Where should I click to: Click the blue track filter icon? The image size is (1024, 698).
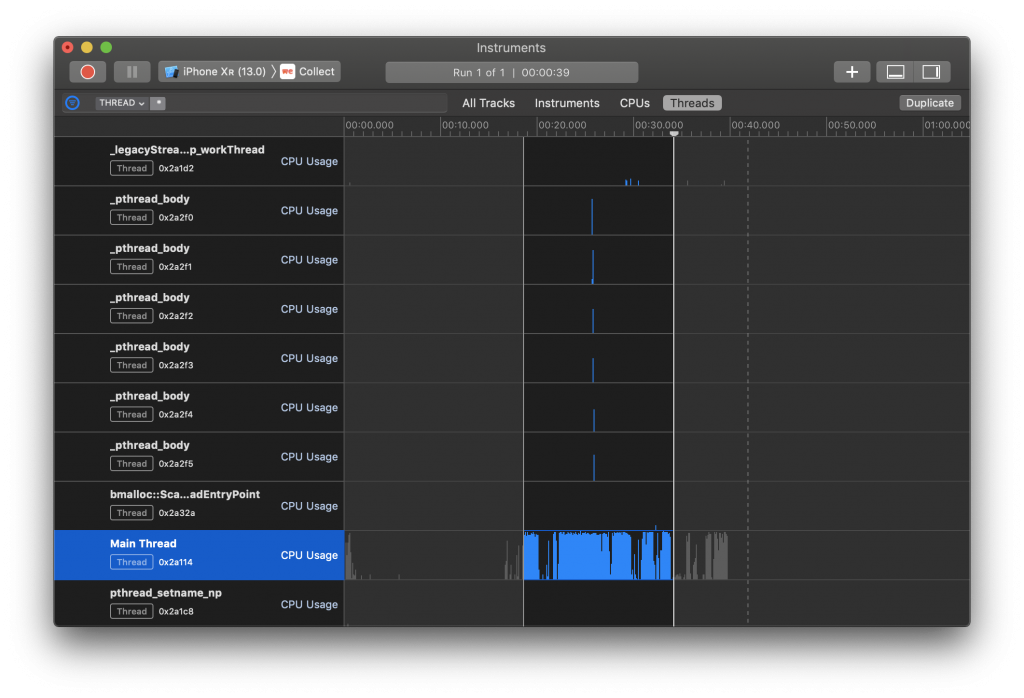tap(72, 103)
